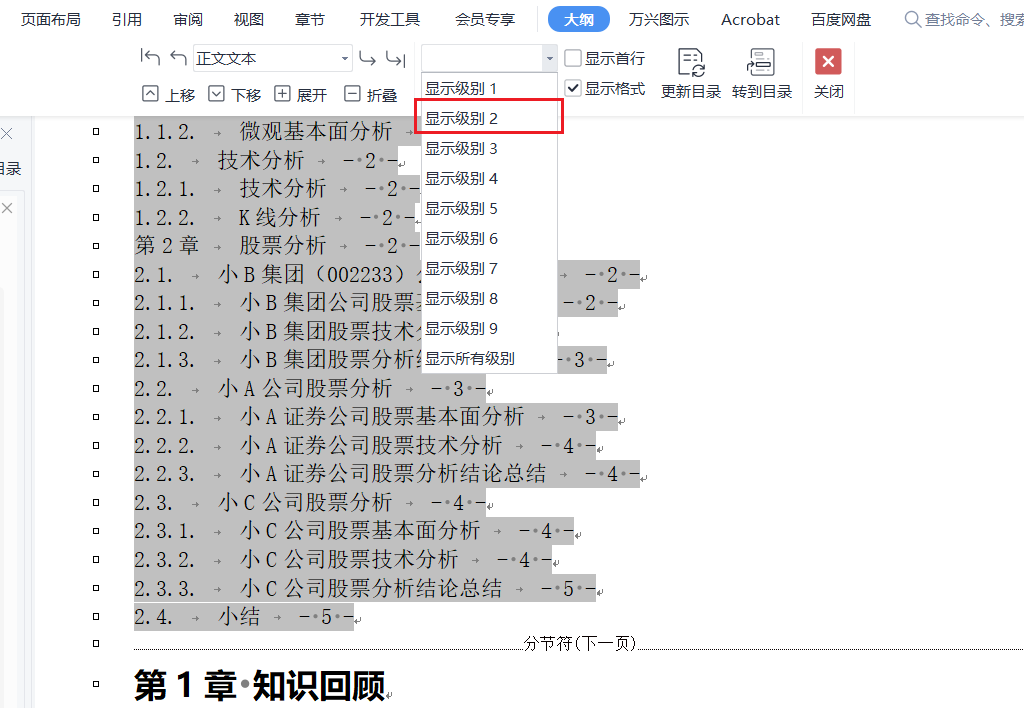
Task: Choose 显示所有级别 in the dropdown
Action: pos(470,358)
